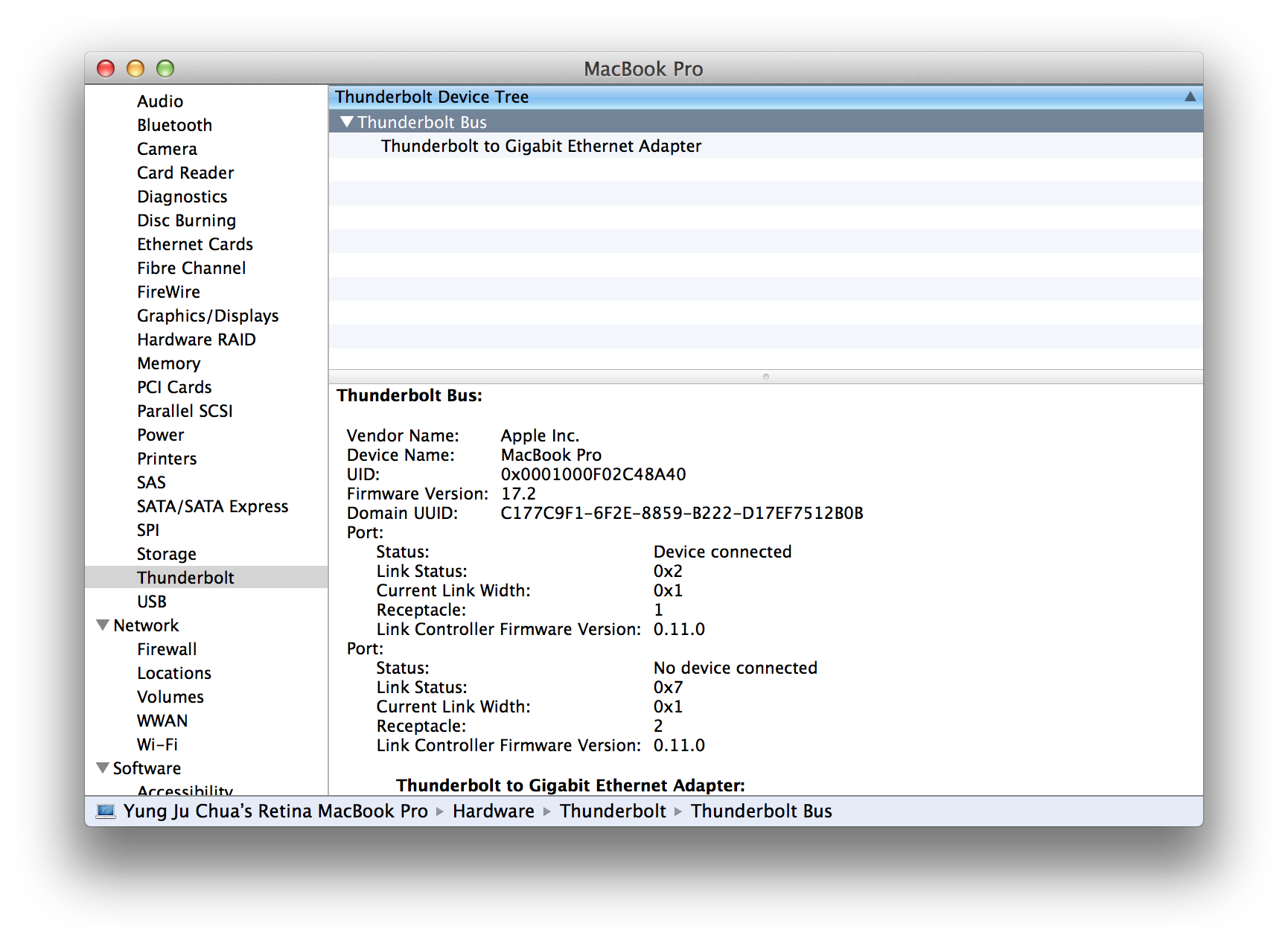Select Locations under Network
This screenshot has height=944, width=1288.
(x=174, y=673)
